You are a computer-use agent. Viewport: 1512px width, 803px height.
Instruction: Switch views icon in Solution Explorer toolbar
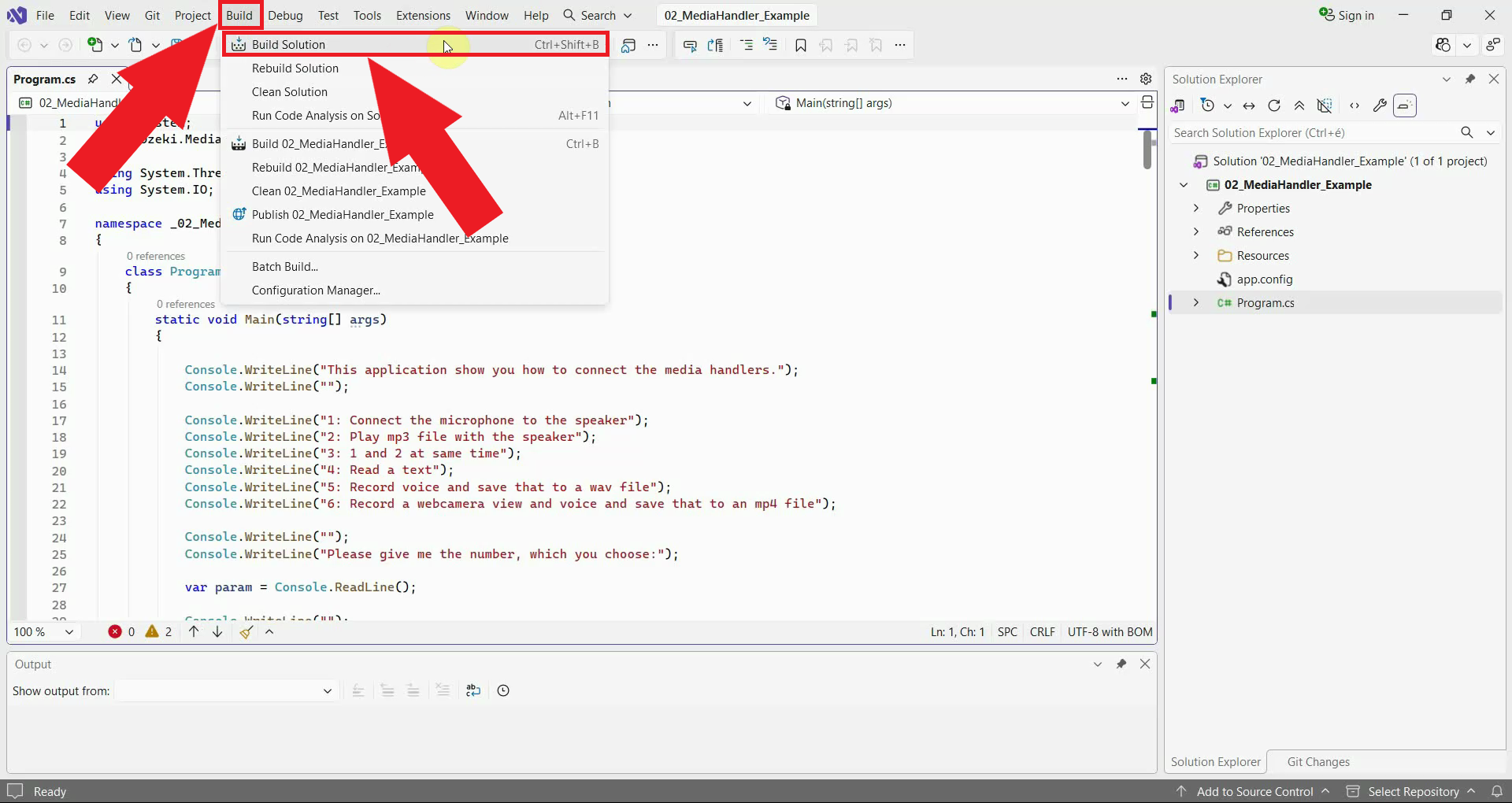(x=1178, y=105)
